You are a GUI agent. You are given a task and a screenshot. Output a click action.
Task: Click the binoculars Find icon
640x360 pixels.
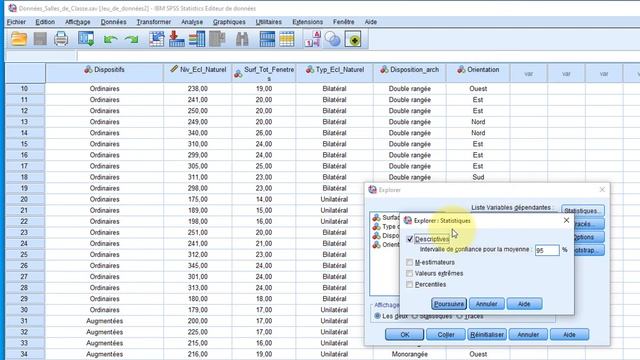click(x=242, y=39)
